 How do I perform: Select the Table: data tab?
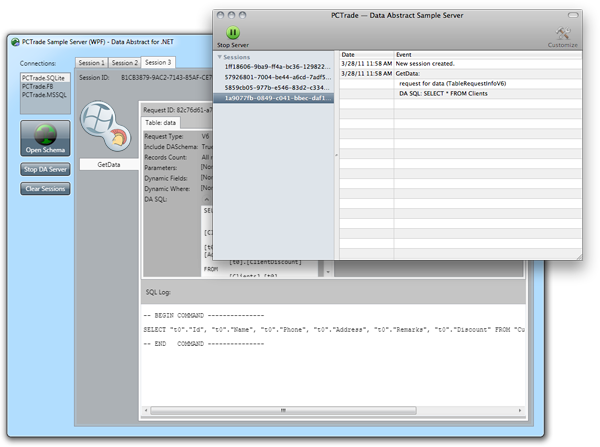point(161,123)
